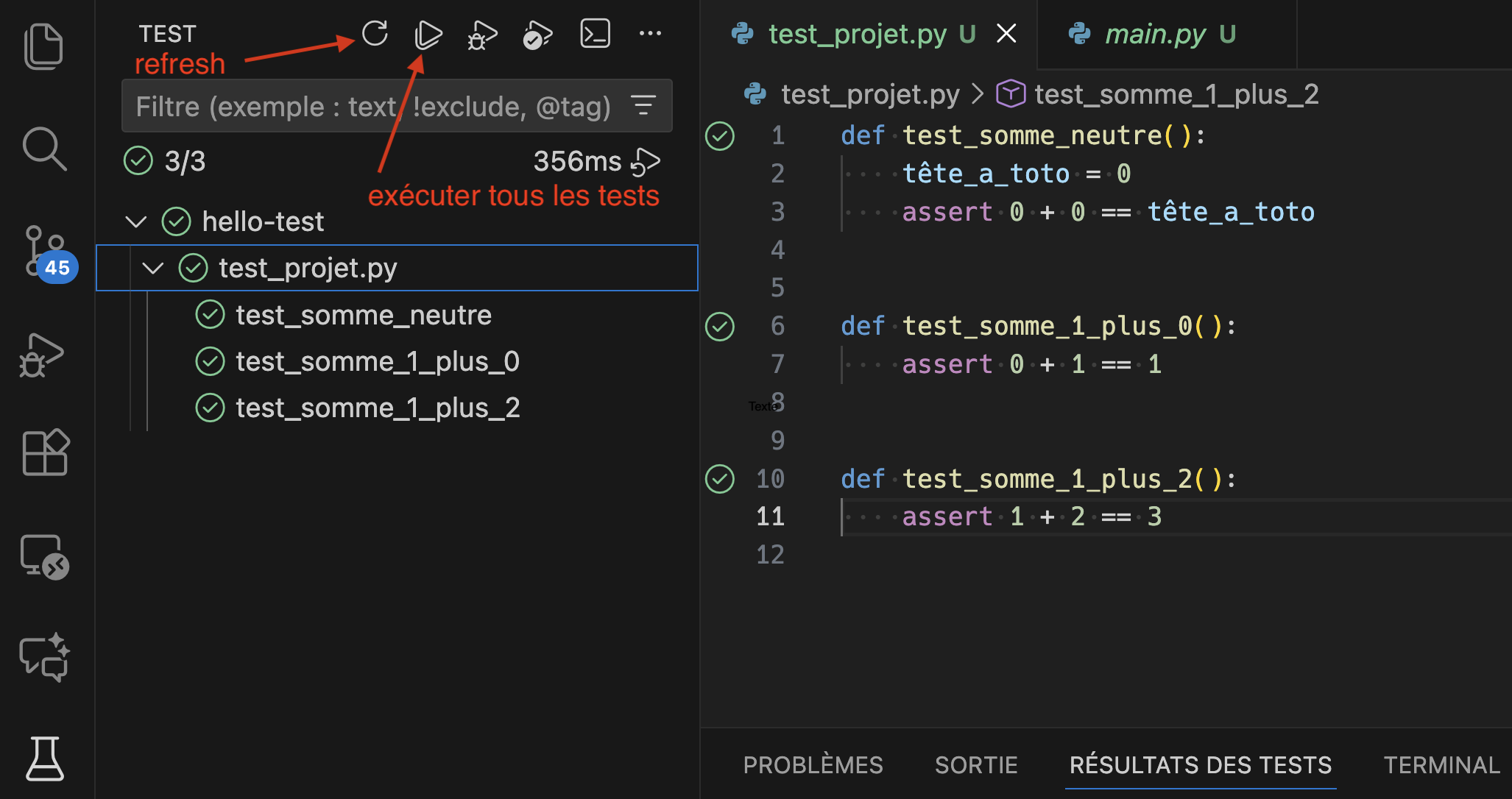1512x799 pixels.
Task: Click gutter test status on line 6
Action: (x=719, y=327)
